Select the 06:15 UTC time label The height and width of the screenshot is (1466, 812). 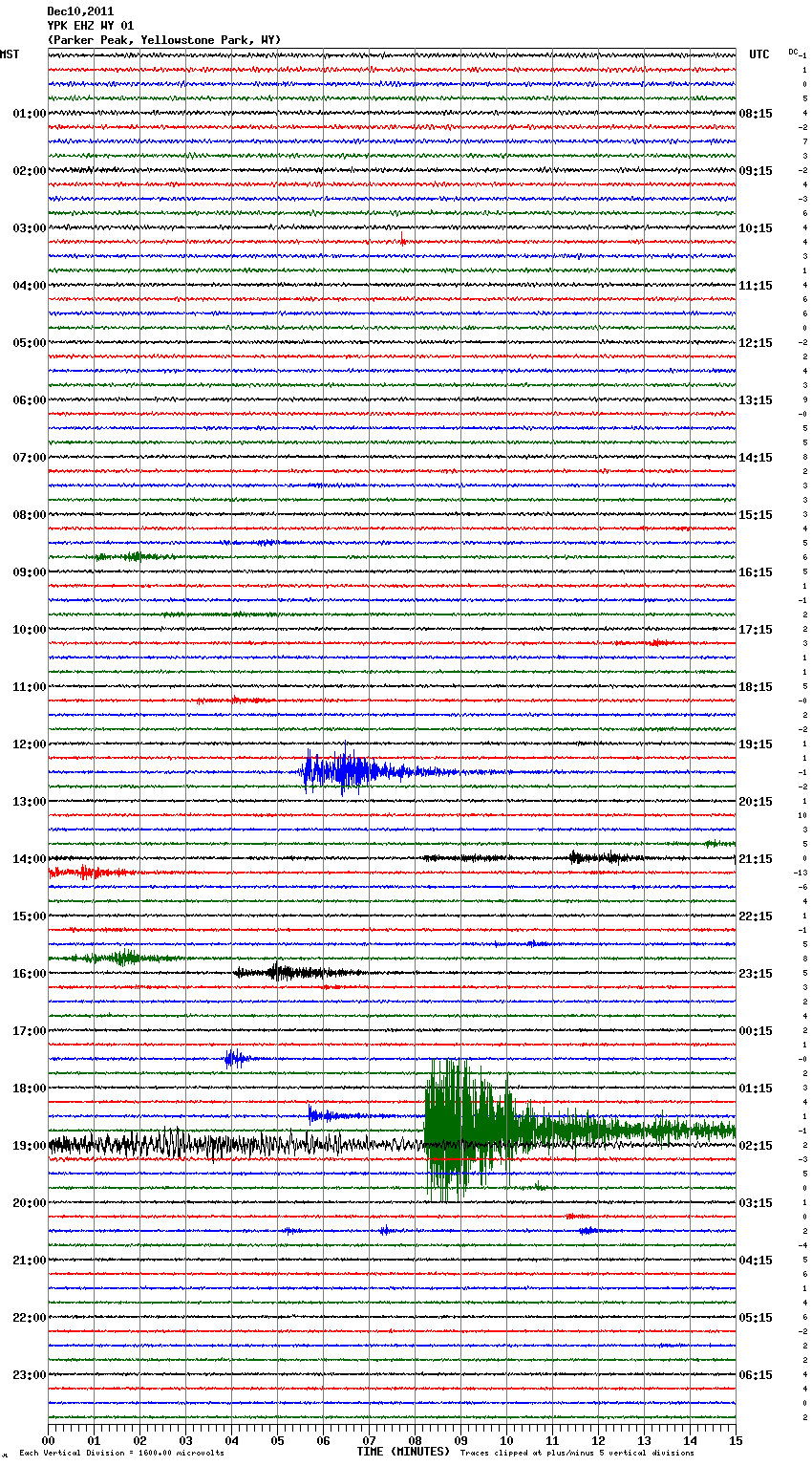pos(756,1375)
